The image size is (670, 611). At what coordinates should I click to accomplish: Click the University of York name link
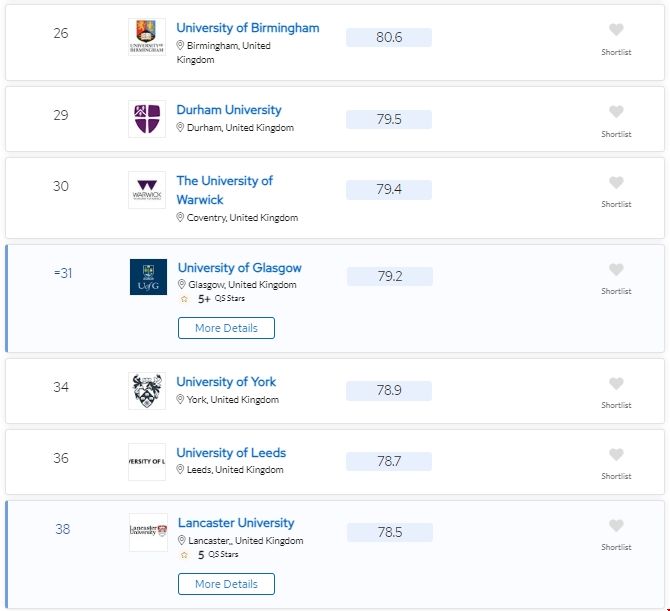(x=226, y=382)
